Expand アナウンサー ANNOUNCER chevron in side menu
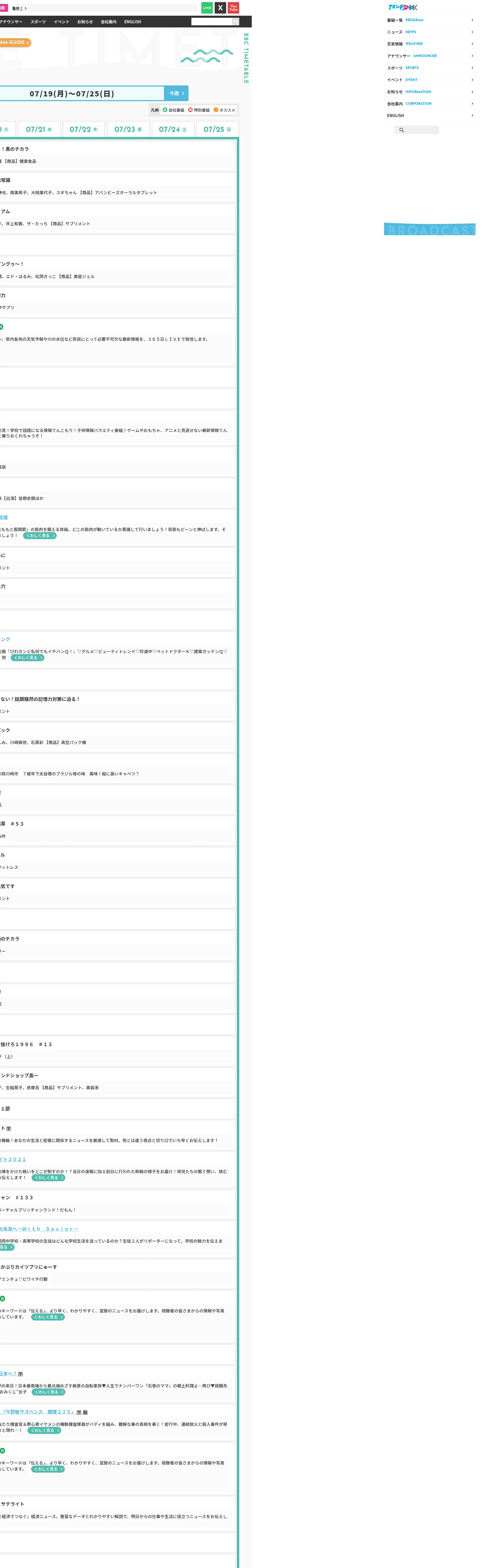502x1568 pixels. click(x=472, y=56)
